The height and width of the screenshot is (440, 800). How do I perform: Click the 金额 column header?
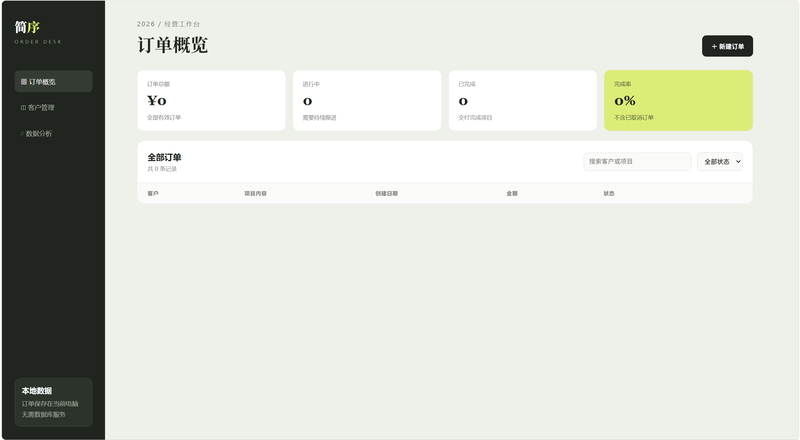click(x=512, y=193)
